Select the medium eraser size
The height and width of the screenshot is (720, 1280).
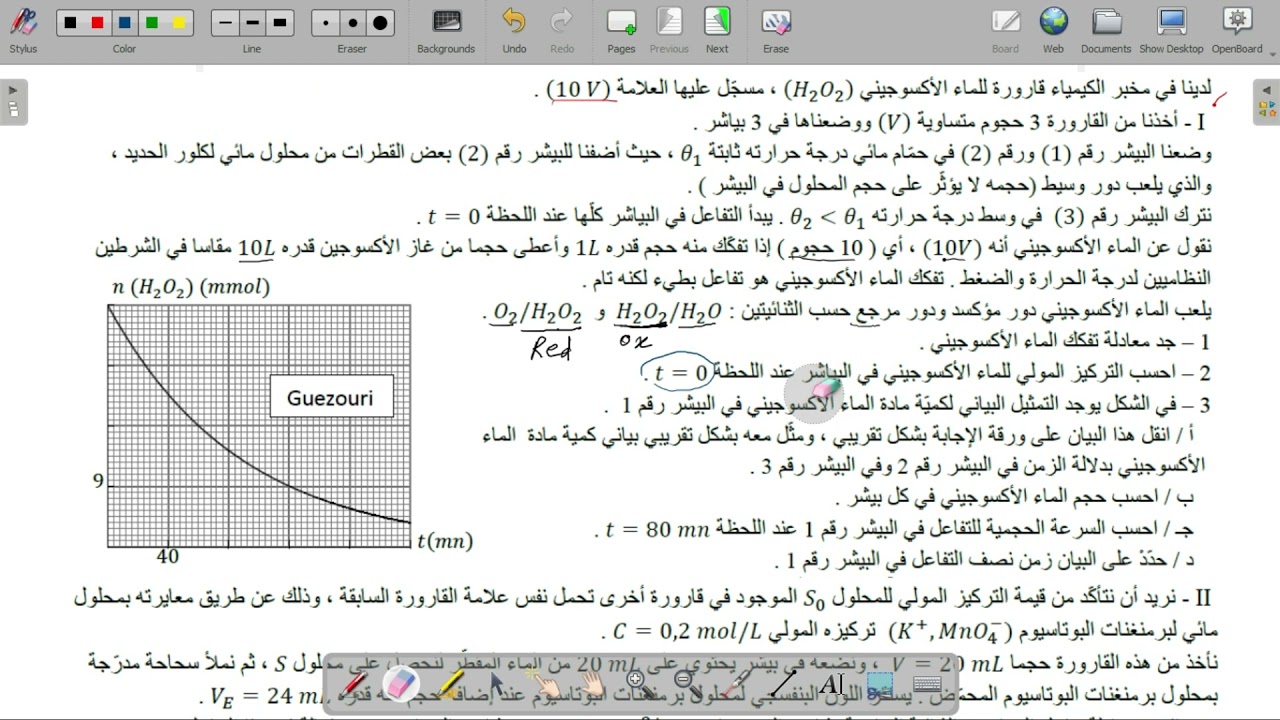click(x=352, y=22)
